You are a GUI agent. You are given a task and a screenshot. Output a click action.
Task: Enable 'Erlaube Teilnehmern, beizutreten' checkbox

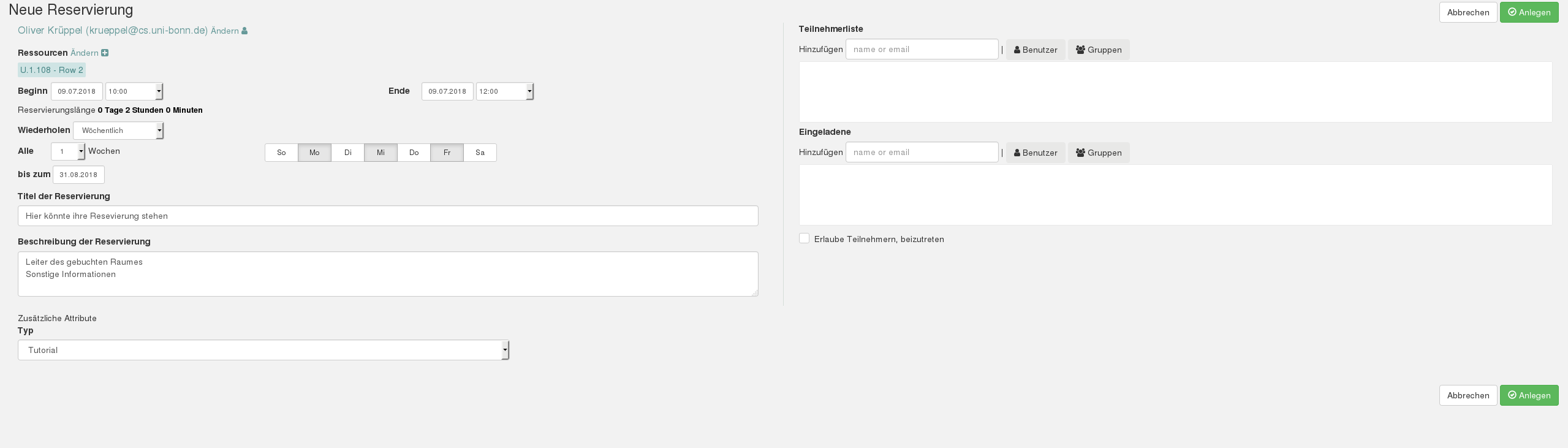coord(804,238)
